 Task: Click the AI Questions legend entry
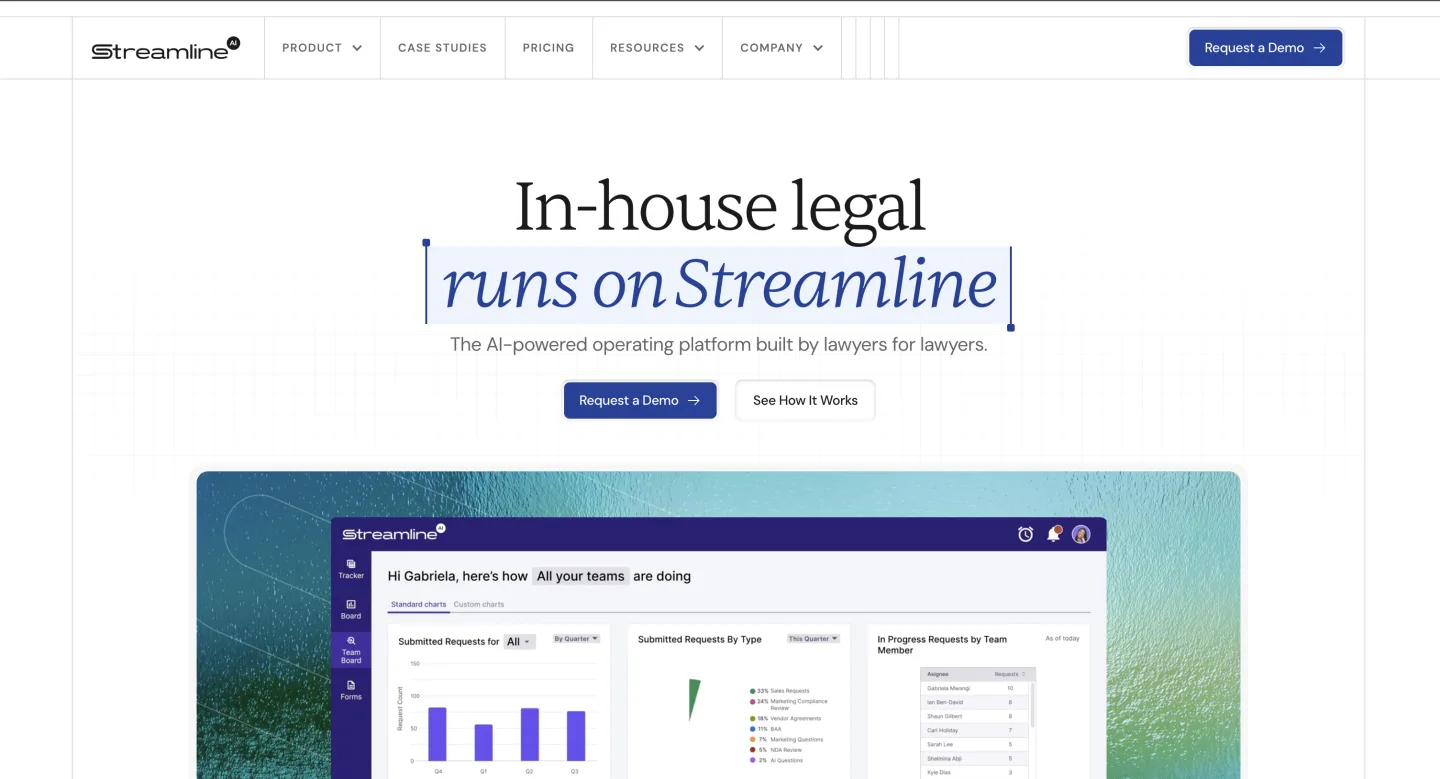[776, 761]
